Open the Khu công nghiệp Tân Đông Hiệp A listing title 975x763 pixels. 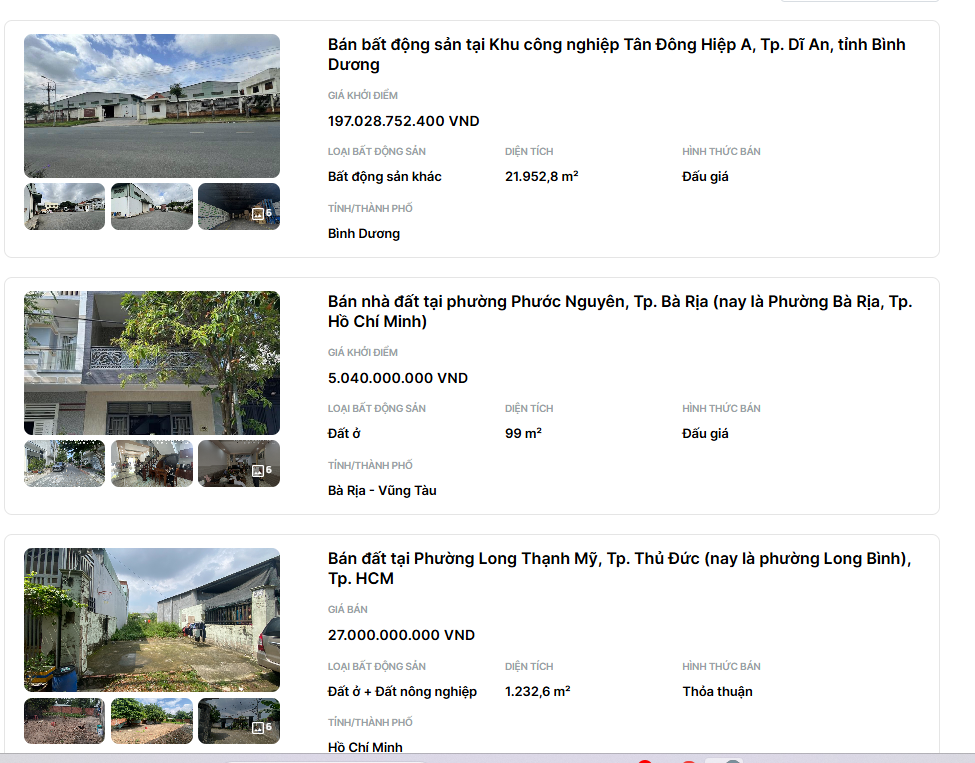click(616, 55)
